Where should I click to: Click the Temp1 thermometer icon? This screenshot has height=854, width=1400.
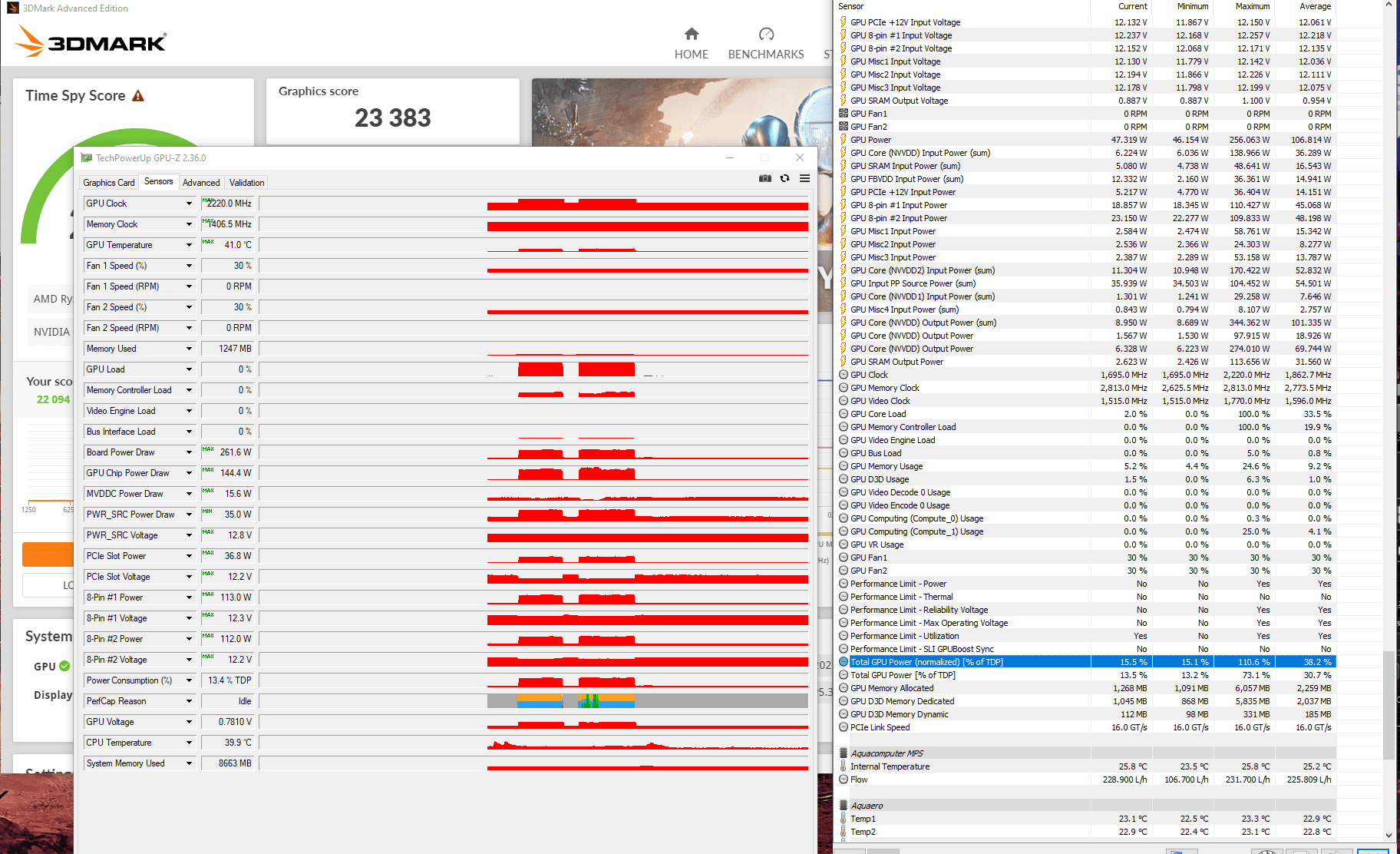pos(844,819)
